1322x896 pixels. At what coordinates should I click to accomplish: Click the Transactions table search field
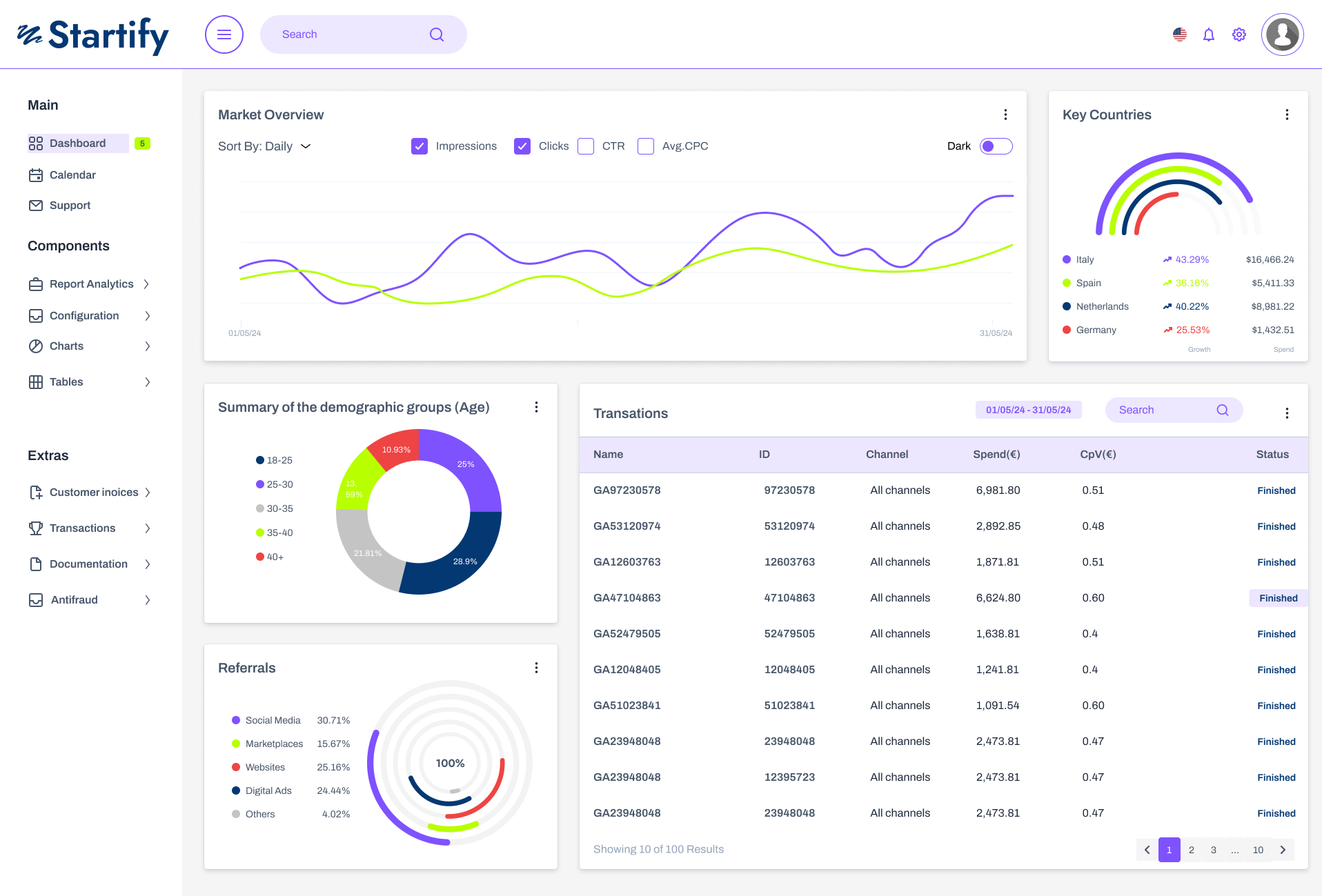(x=1166, y=410)
